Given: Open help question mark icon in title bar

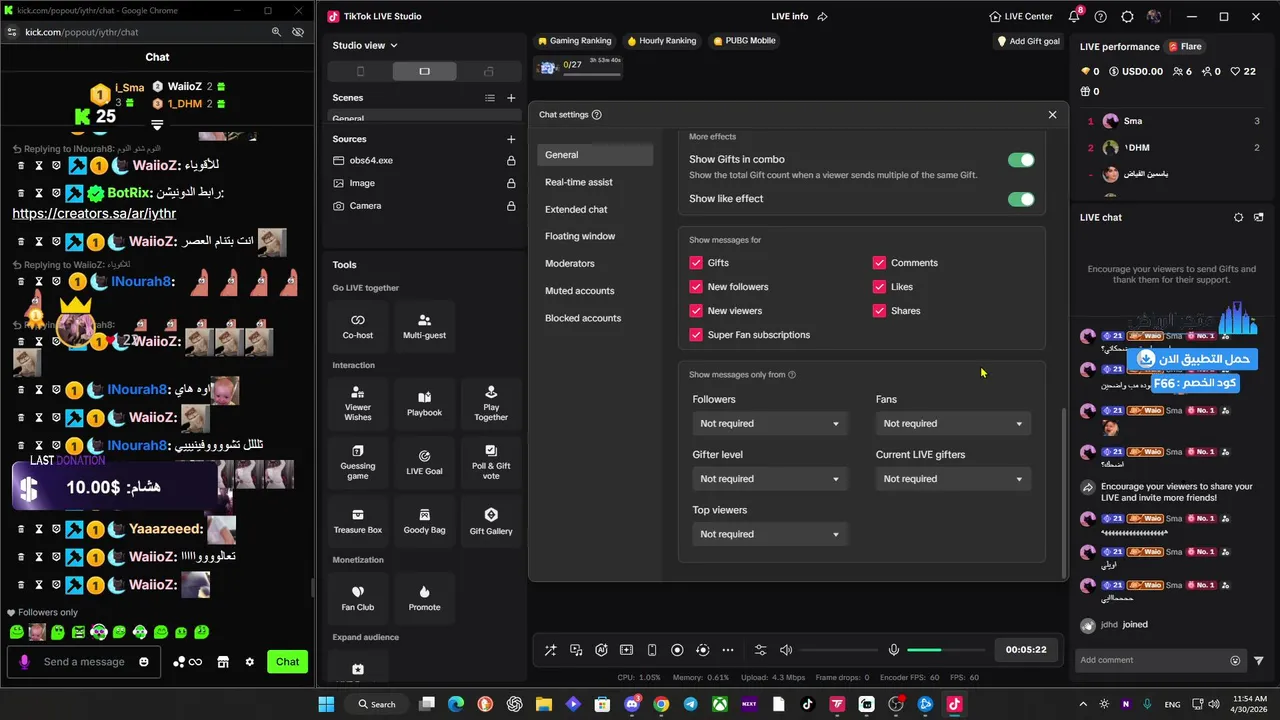Looking at the screenshot, I should (1101, 16).
